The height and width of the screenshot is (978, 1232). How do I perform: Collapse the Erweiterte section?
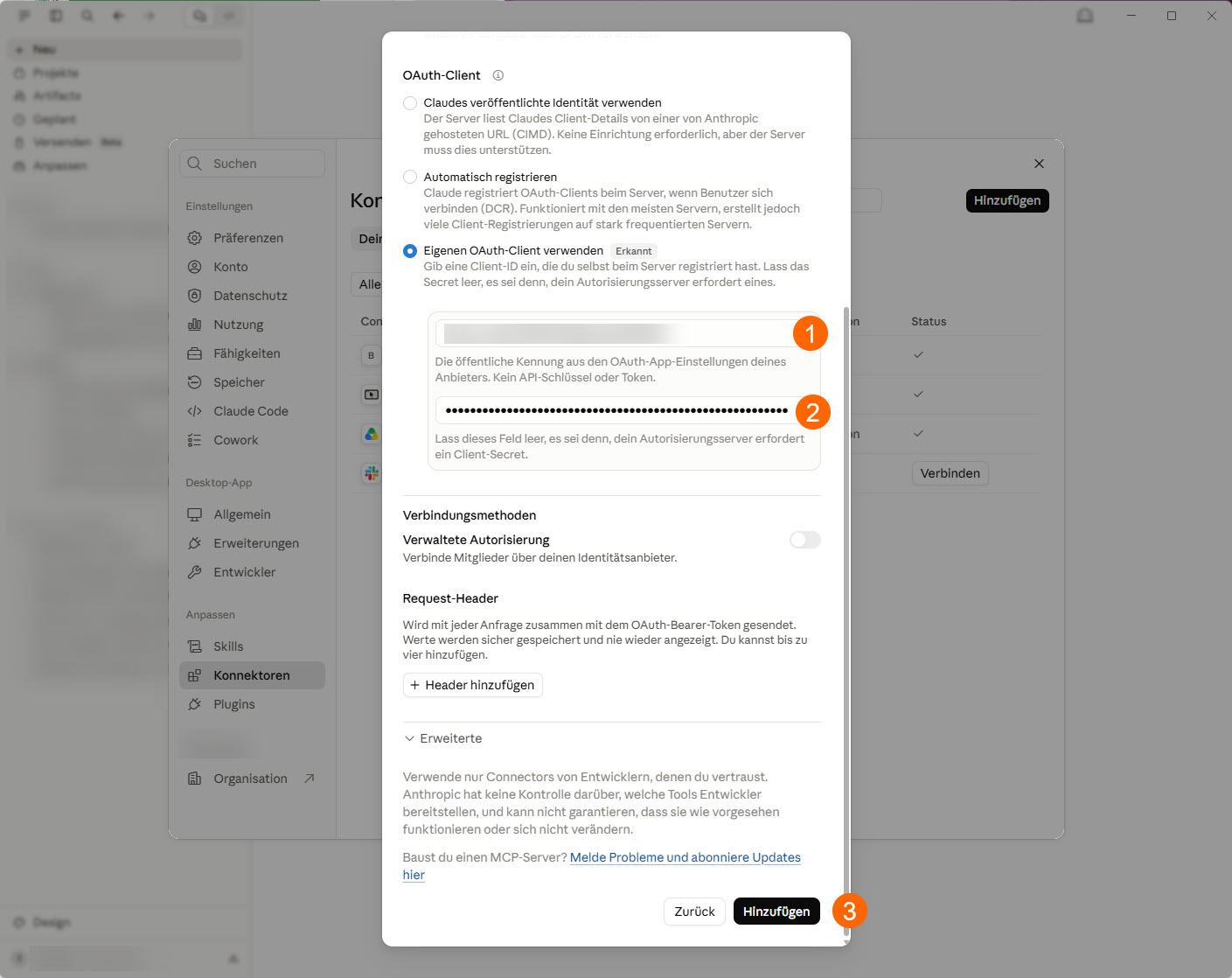point(442,738)
